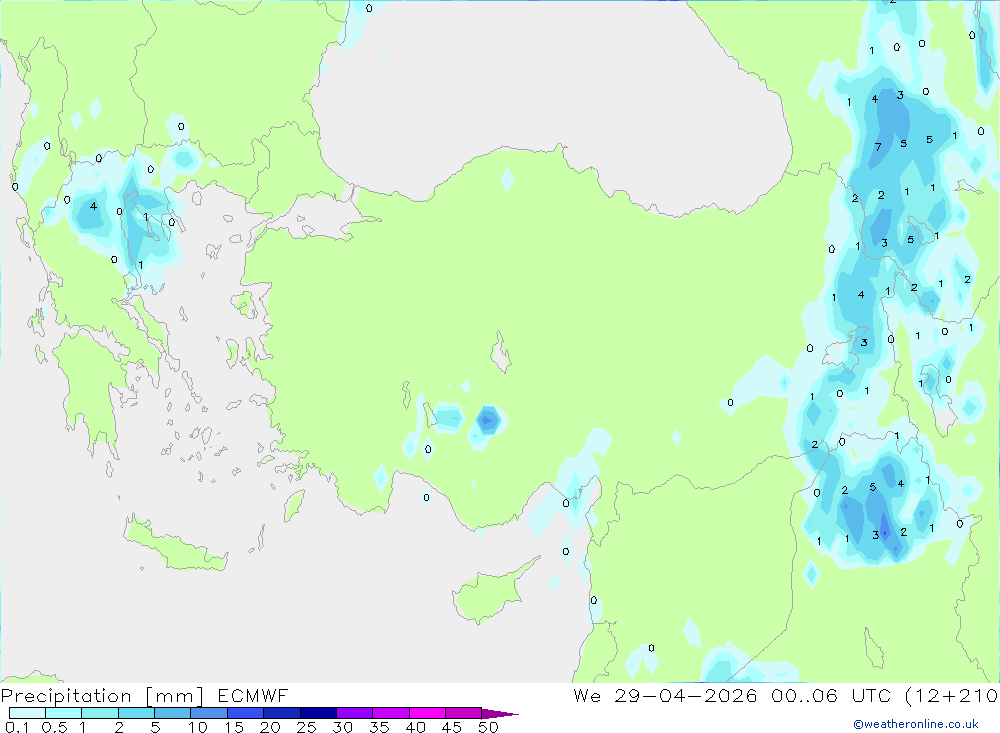This screenshot has width=1000, height=733.
Task: Click the legend swatch between 30 and 35
Action: pyautogui.click(x=354, y=713)
